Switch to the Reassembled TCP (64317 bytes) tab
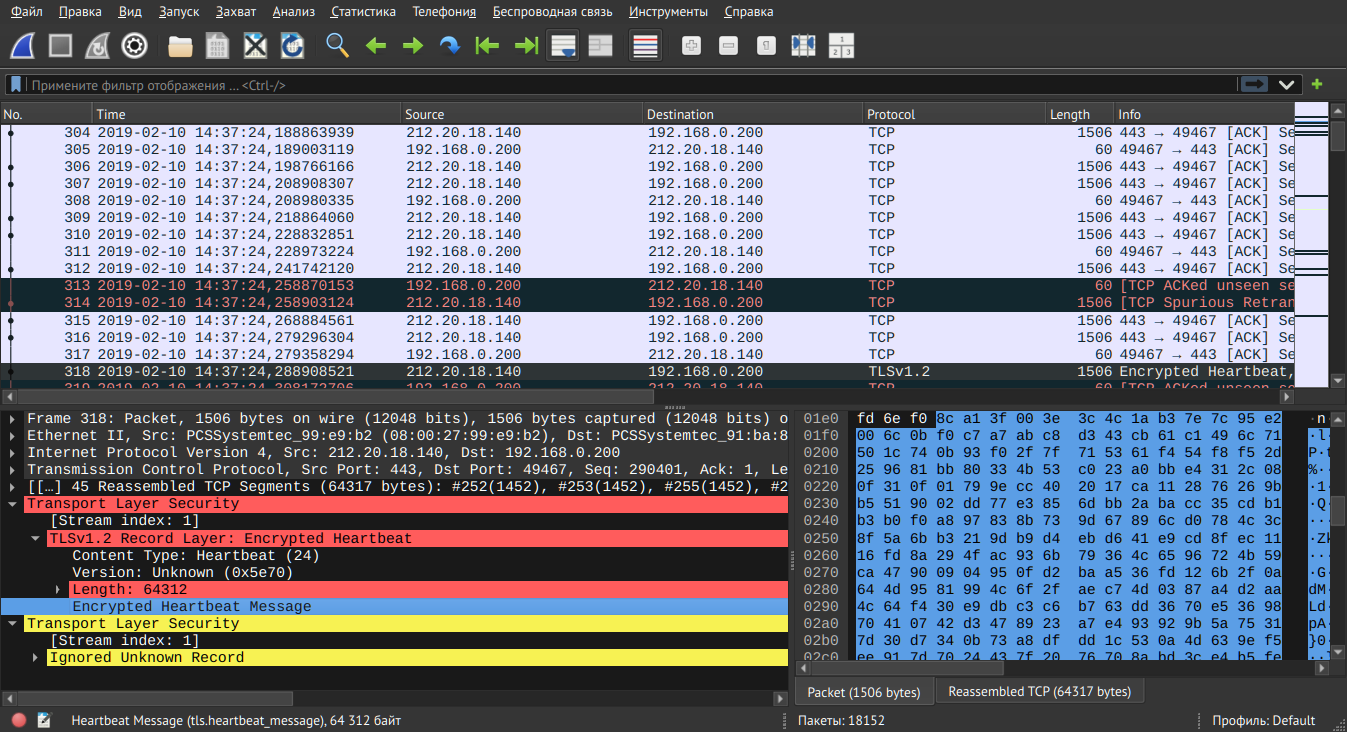This screenshot has width=1347, height=732. (1039, 692)
